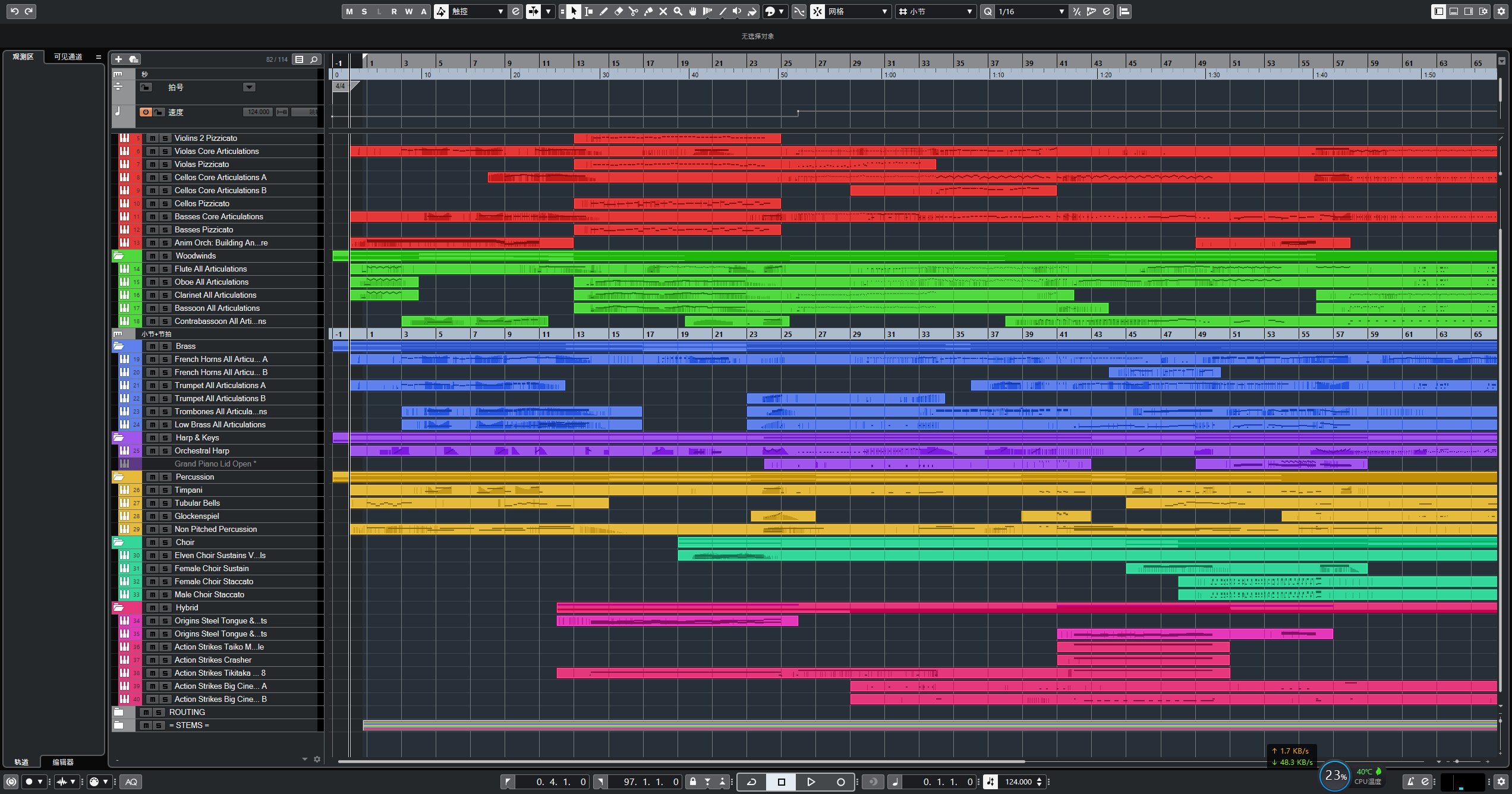Click the Stop button in transport controls
The image size is (1512, 794).
coord(781,781)
